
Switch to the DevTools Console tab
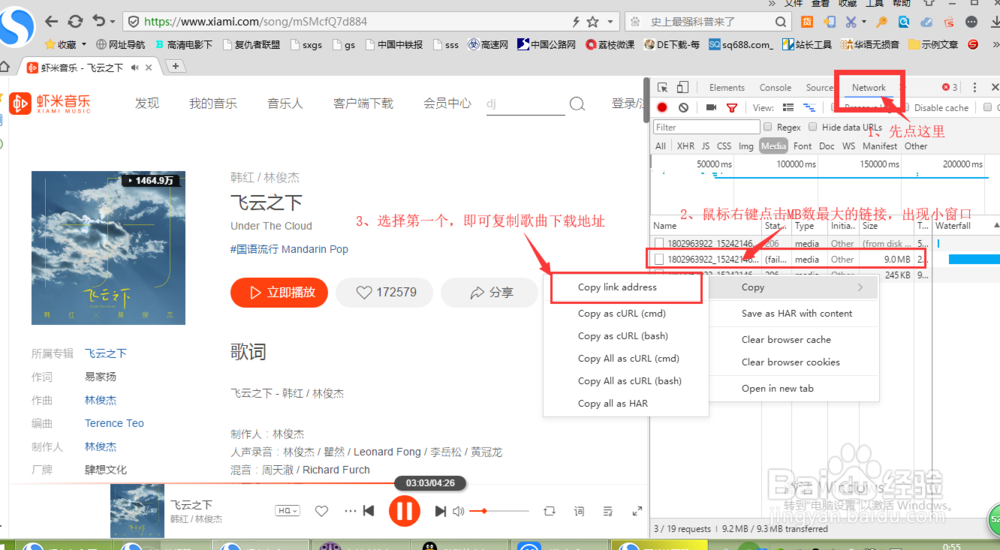(775, 87)
